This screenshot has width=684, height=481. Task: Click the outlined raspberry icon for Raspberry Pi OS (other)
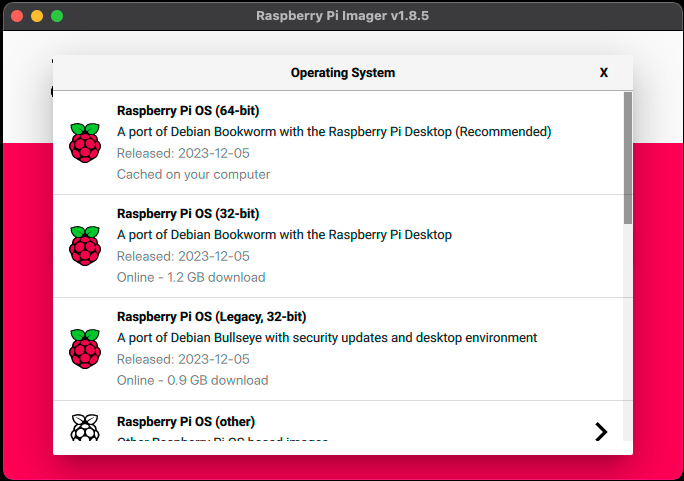tap(85, 428)
